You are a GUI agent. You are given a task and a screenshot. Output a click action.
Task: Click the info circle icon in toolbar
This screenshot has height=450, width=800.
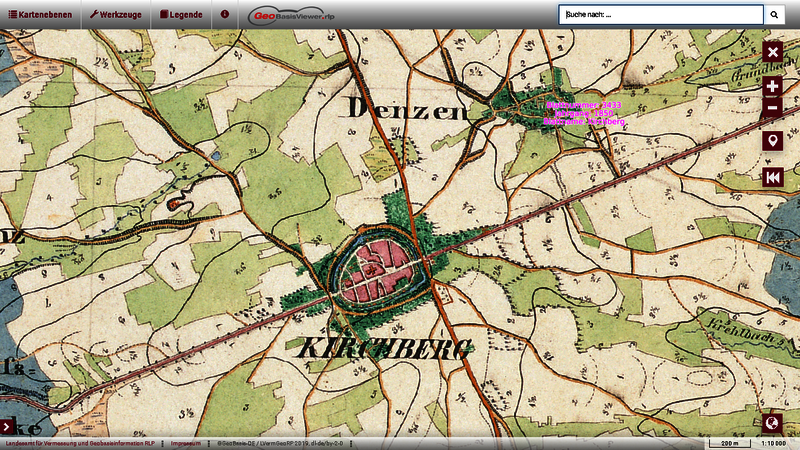224,14
